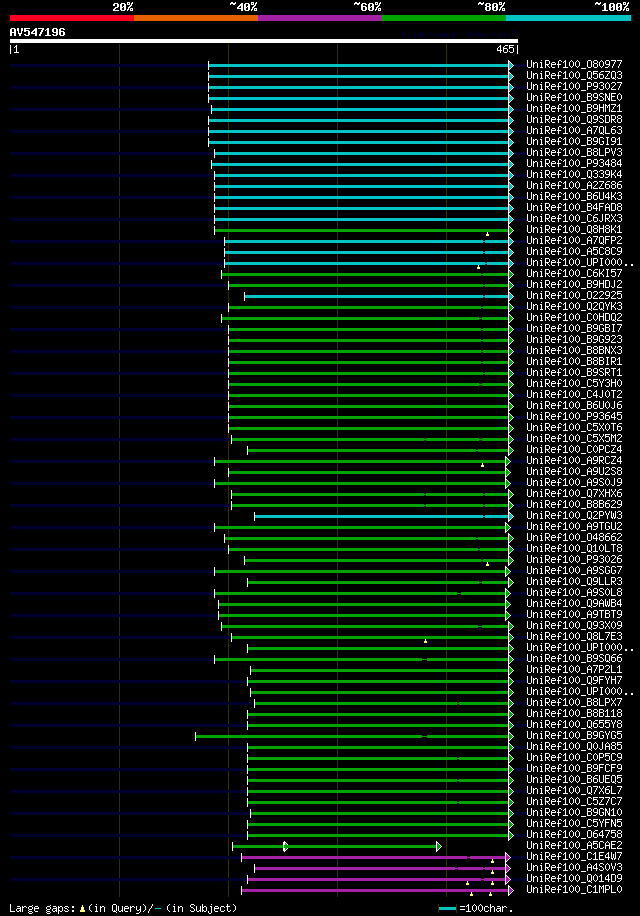Viewport: 640px width, 916px height.
Task: Click the cyan ~100% identity color segment
Action: [x=568, y=18]
